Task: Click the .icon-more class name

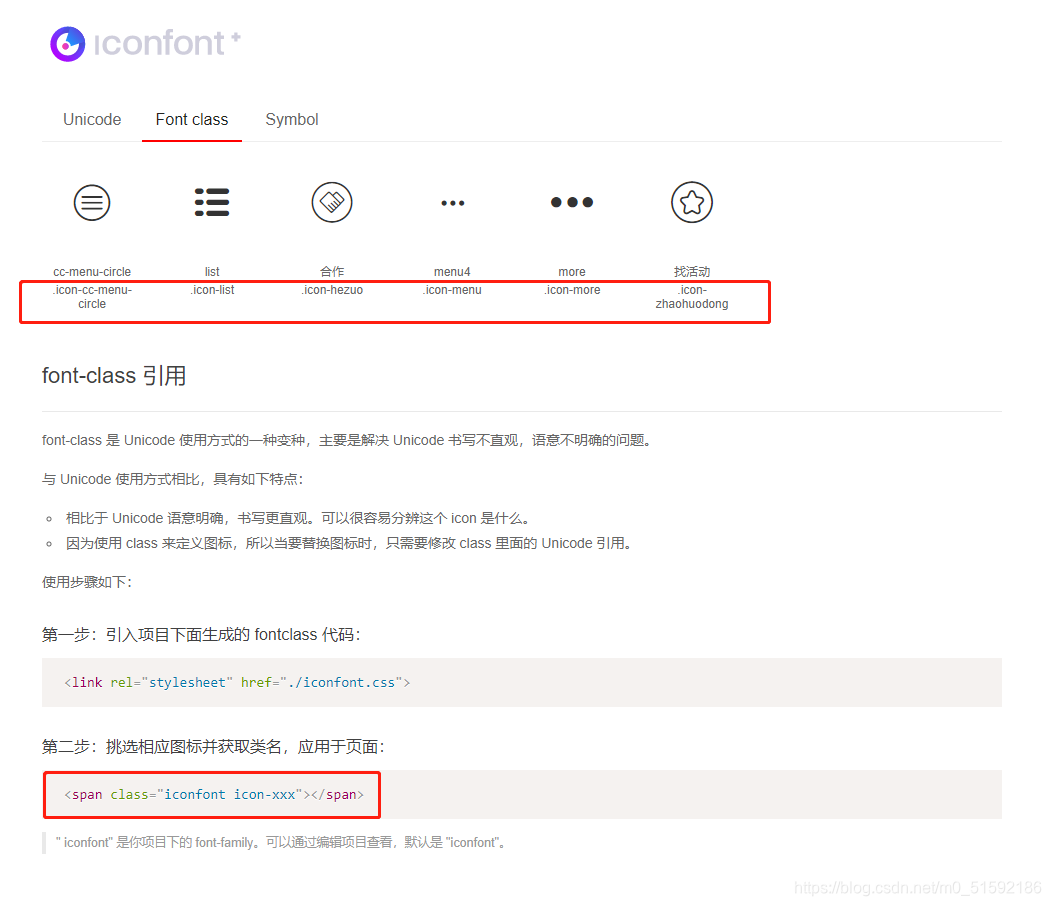Action: (x=572, y=289)
